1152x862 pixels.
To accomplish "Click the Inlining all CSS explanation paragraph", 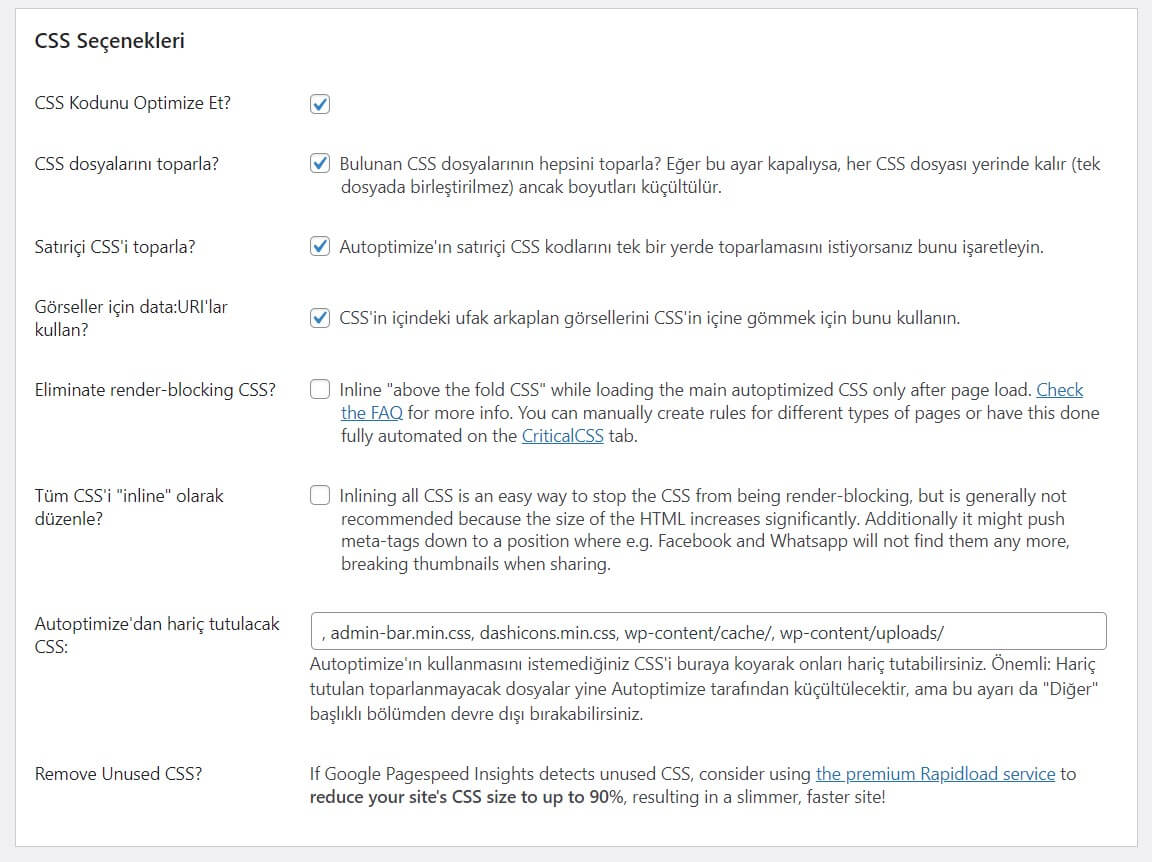I will click(x=705, y=530).
